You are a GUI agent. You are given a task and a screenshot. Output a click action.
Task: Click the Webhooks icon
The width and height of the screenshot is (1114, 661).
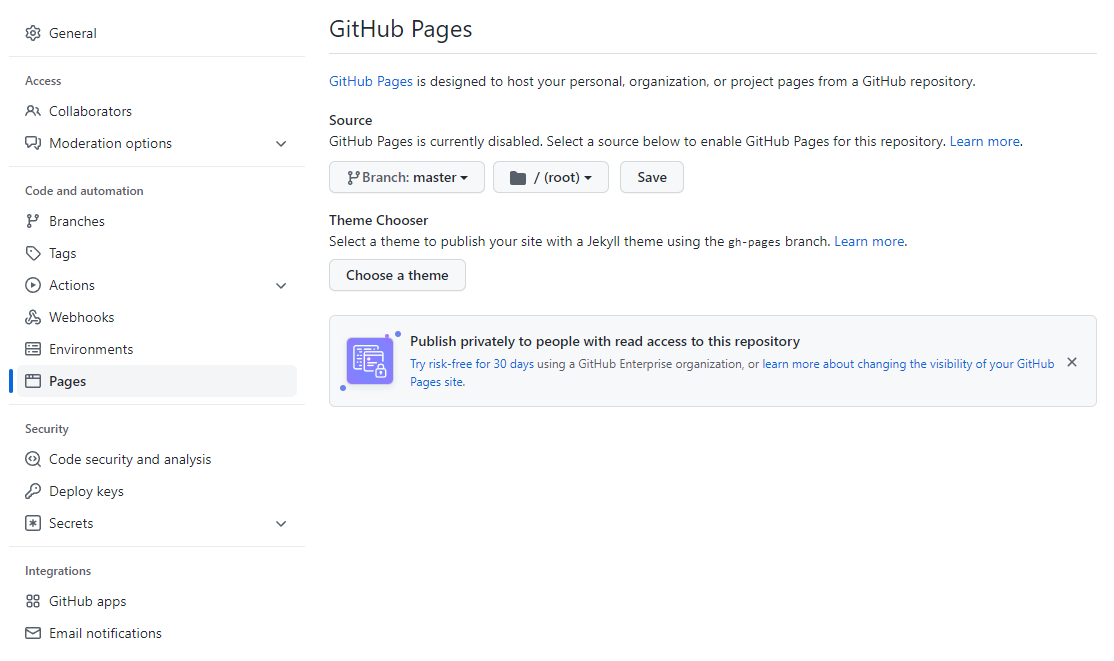click(33, 317)
